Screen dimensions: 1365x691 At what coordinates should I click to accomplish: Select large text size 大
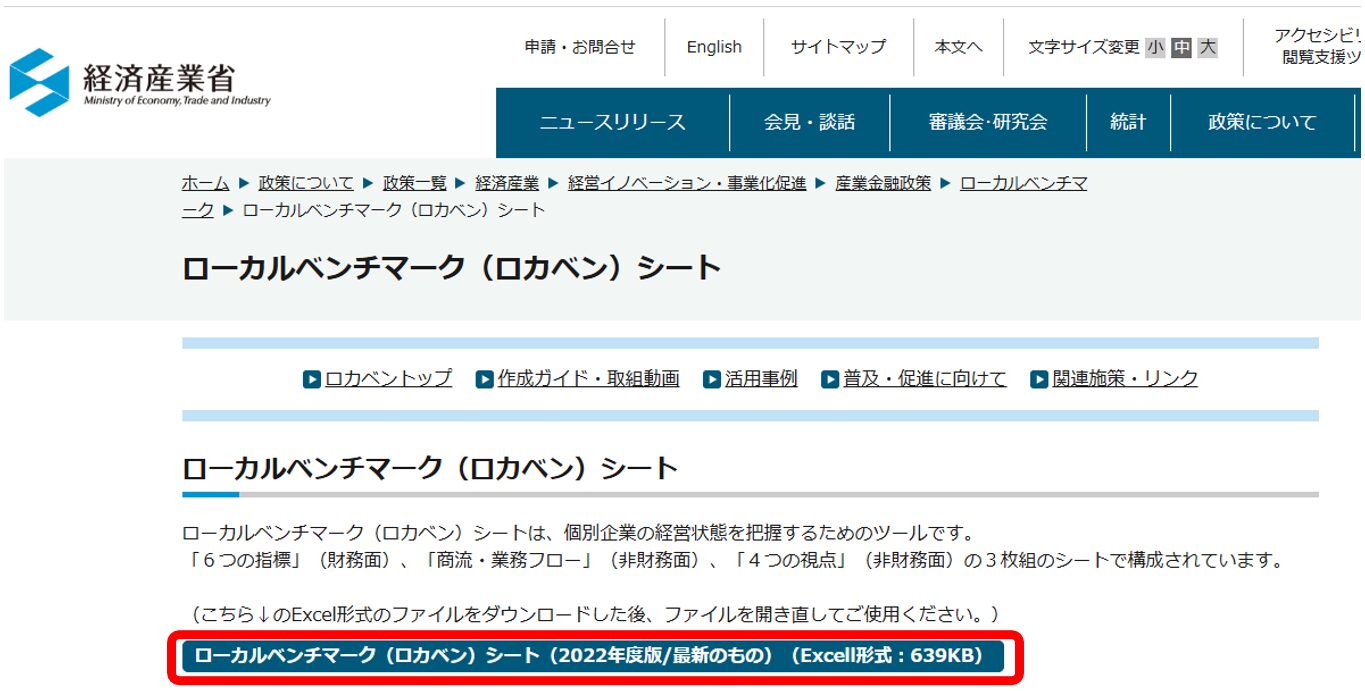click(1207, 47)
